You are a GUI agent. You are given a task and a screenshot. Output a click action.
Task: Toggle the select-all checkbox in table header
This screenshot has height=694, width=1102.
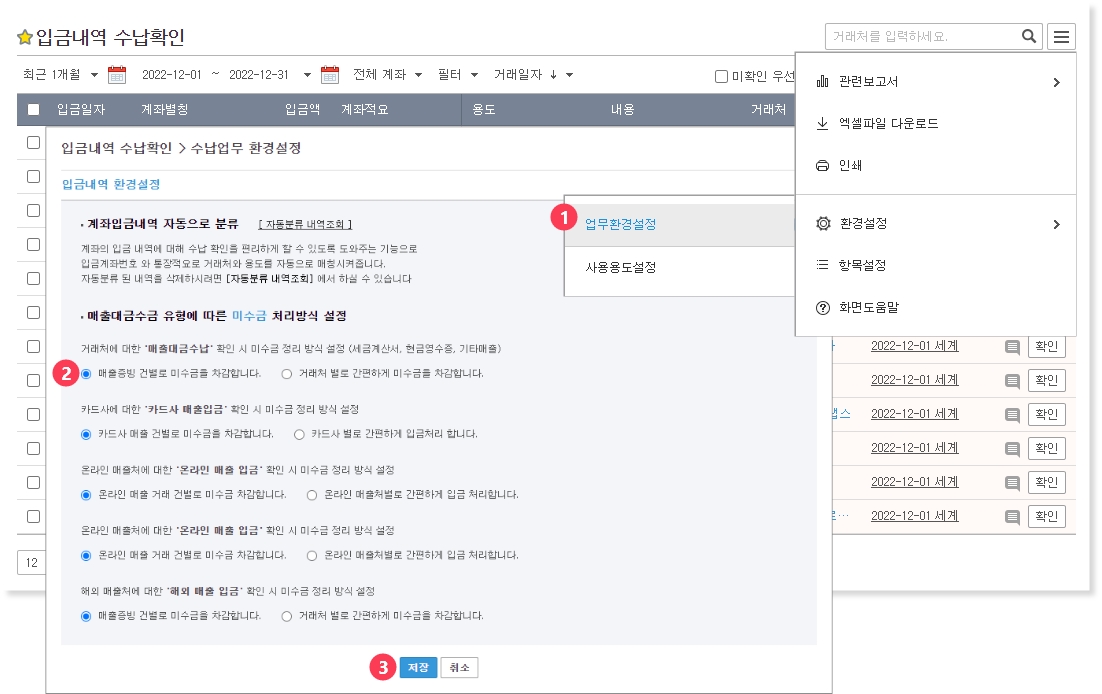pos(33,109)
